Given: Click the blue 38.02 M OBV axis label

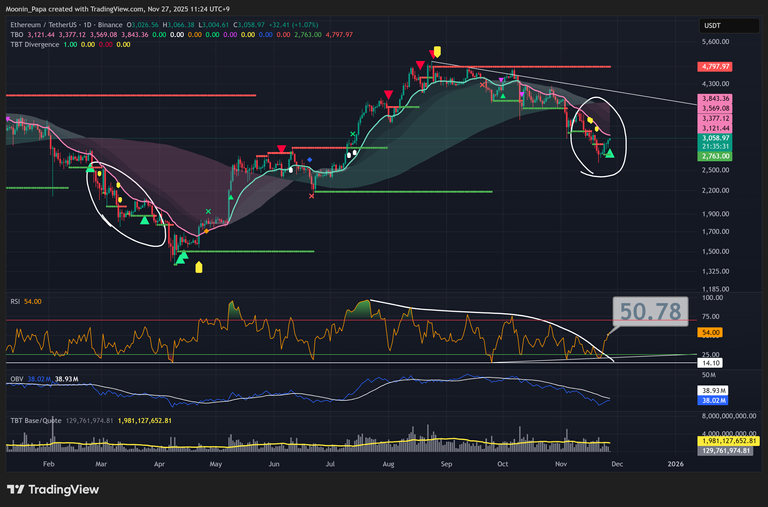Looking at the screenshot, I should (x=715, y=398).
